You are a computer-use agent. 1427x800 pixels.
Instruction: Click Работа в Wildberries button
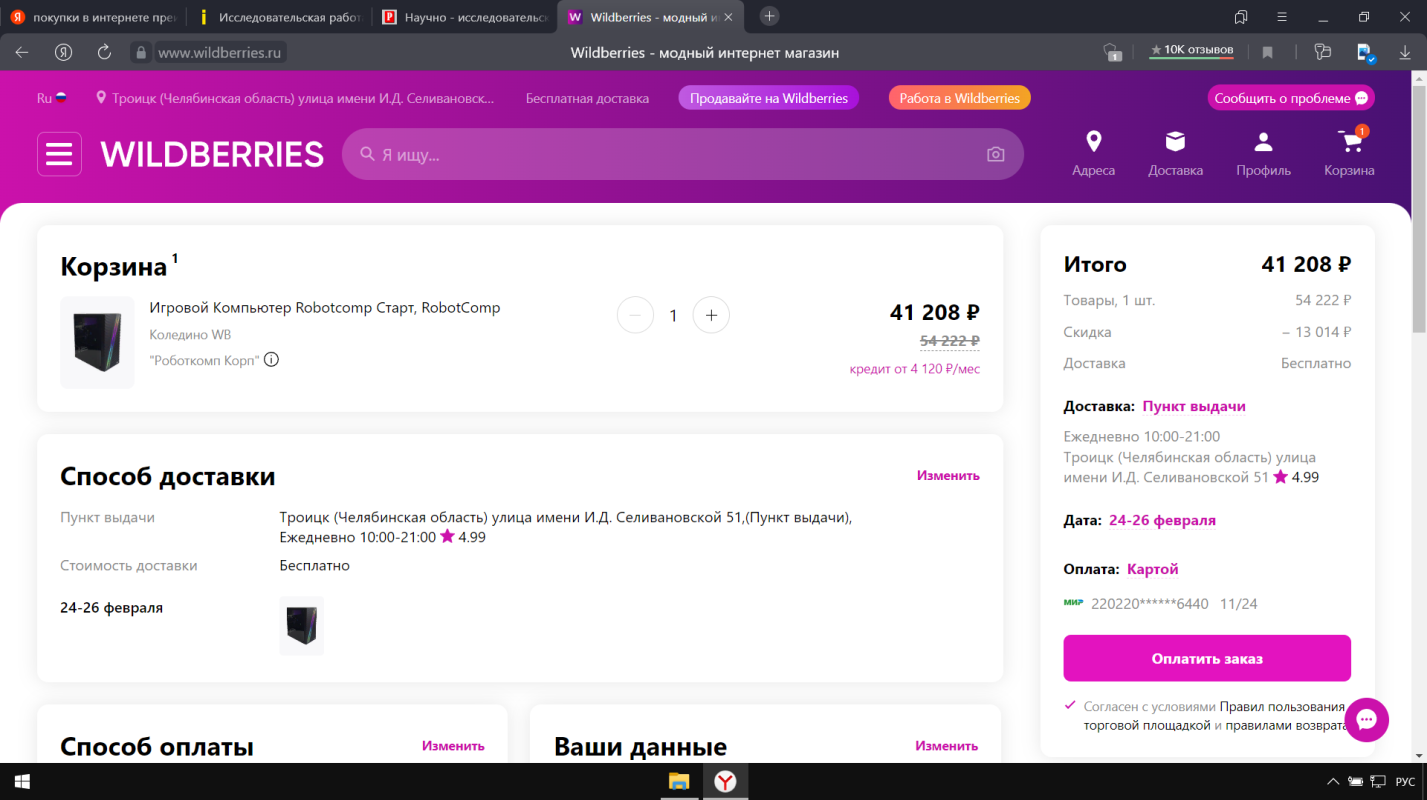coord(959,98)
